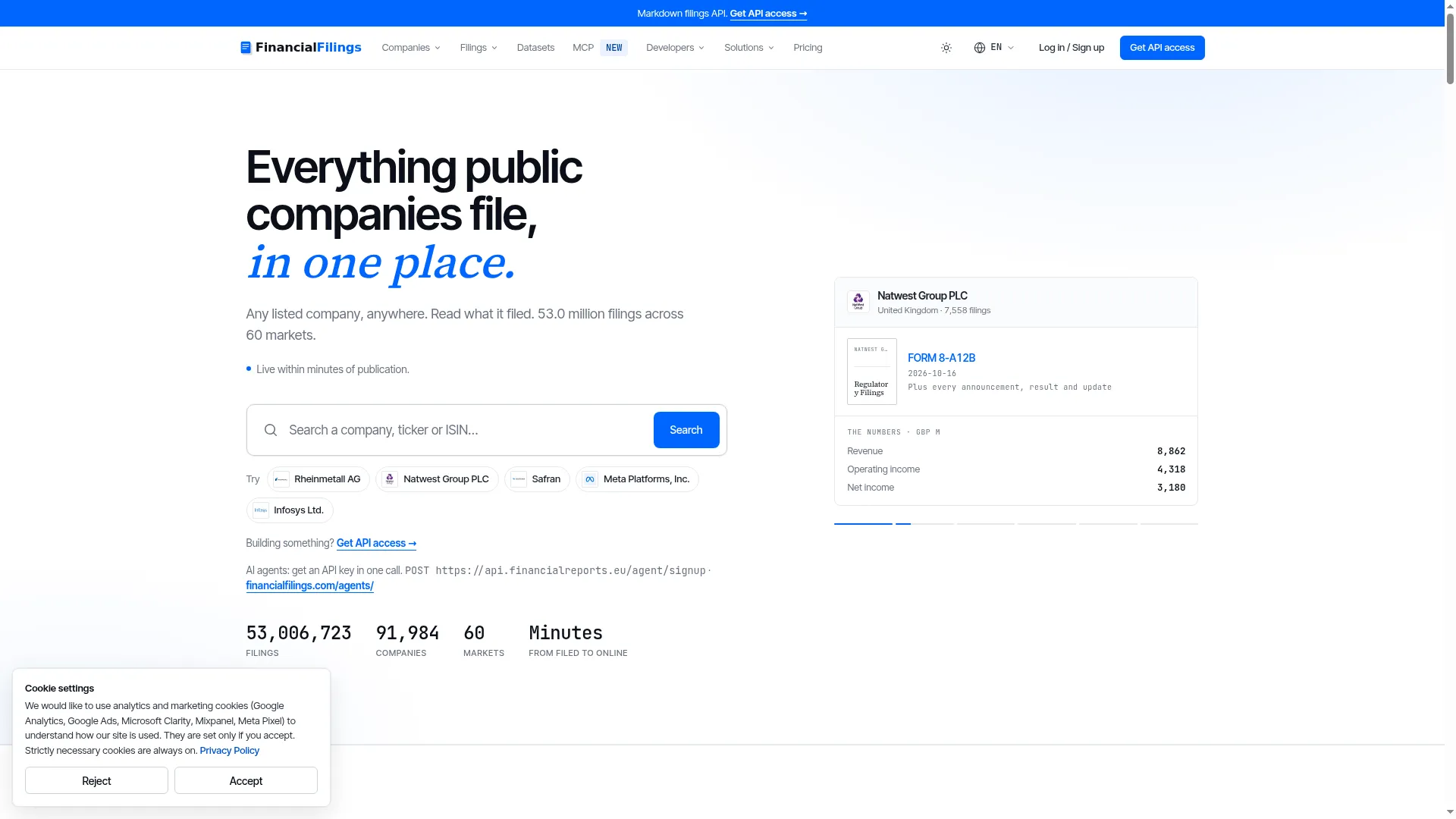Click the magnifier icon in search box
This screenshot has height=819, width=1456.
[271, 430]
